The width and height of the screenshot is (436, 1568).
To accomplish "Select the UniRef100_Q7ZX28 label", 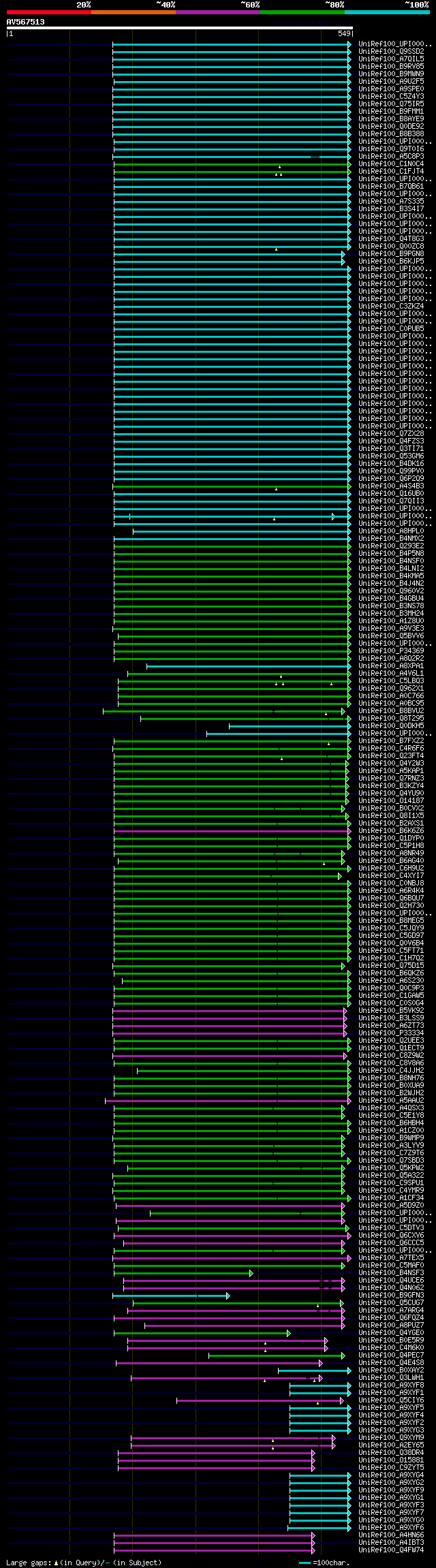I will 391,433.
